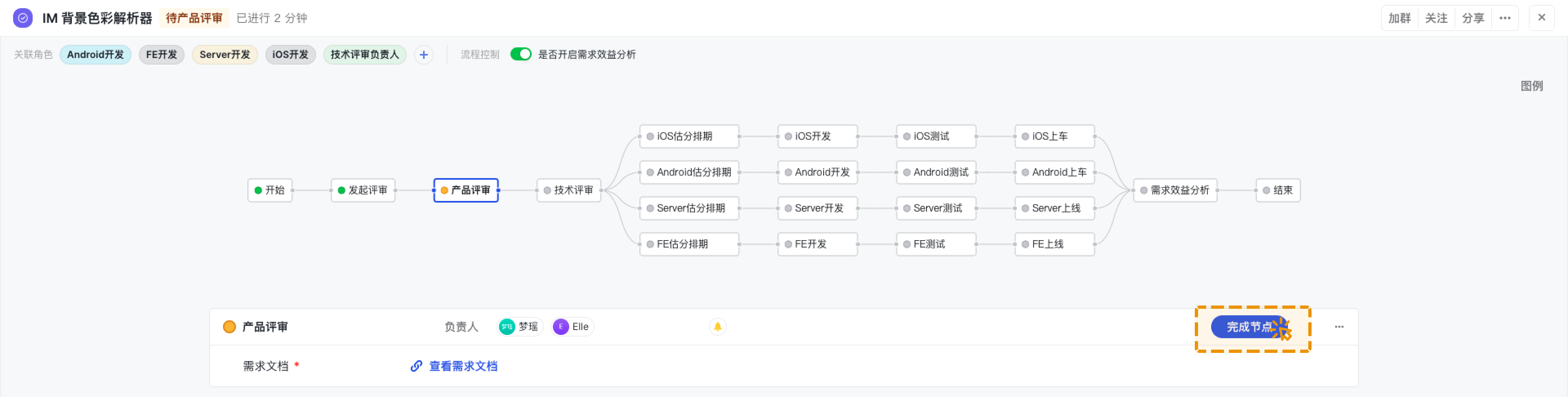Click the yellow bell reminder icon

[x=718, y=327]
